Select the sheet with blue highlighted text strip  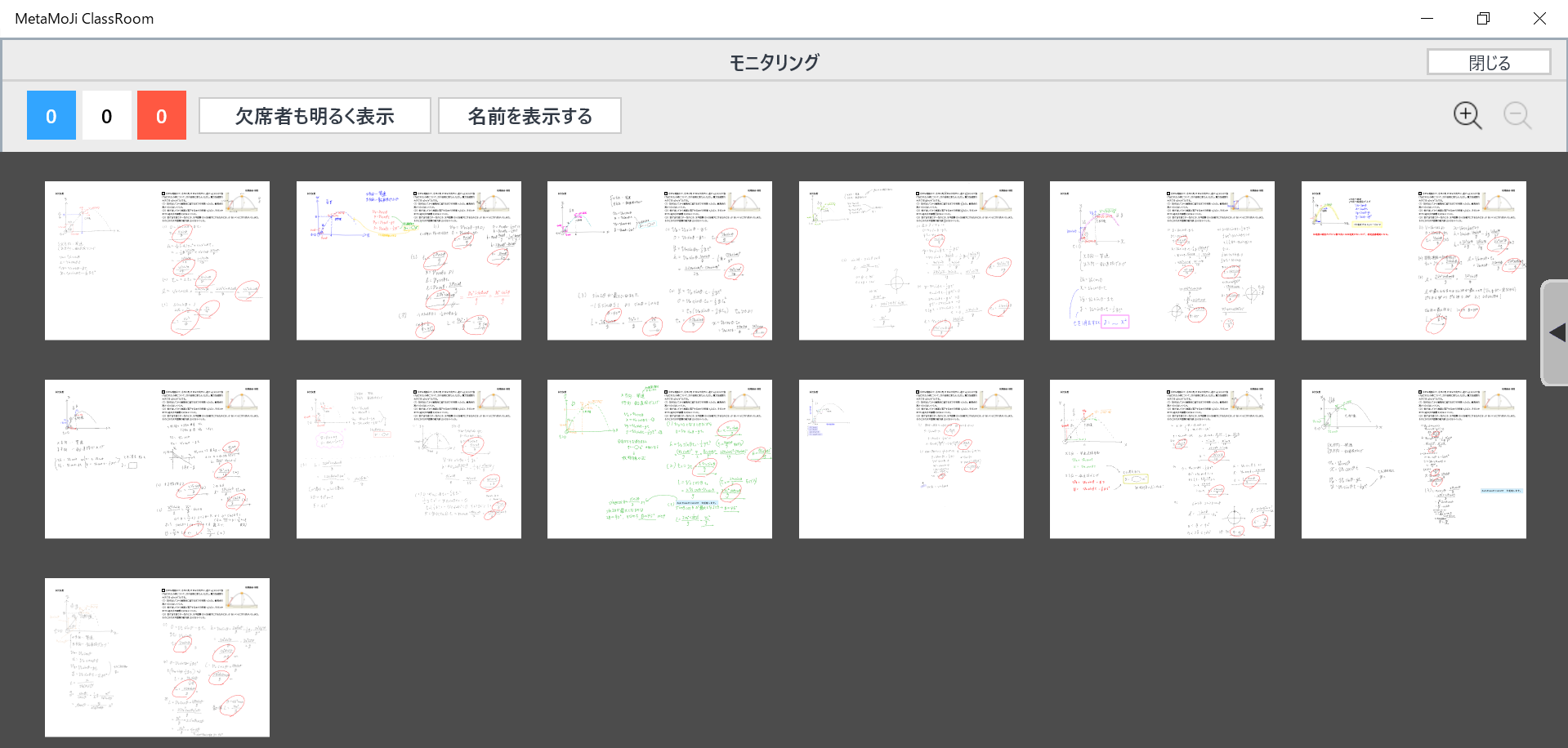click(1414, 459)
